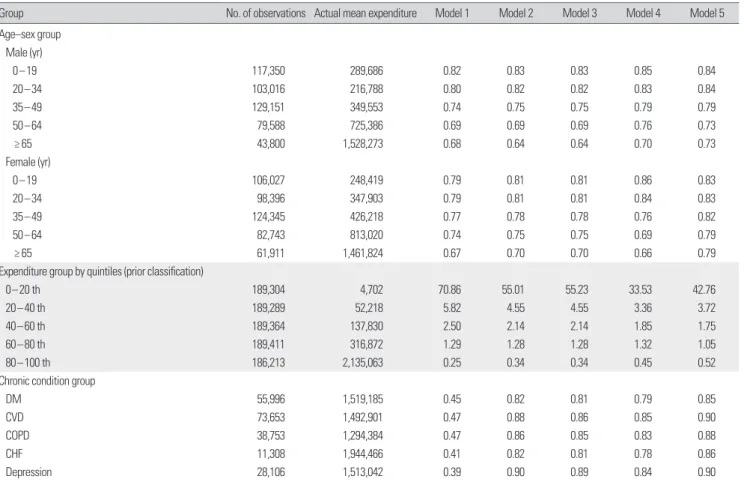The image size is (744, 482).
Task: Select the expenditure value 347,903
Action: coord(366,199)
